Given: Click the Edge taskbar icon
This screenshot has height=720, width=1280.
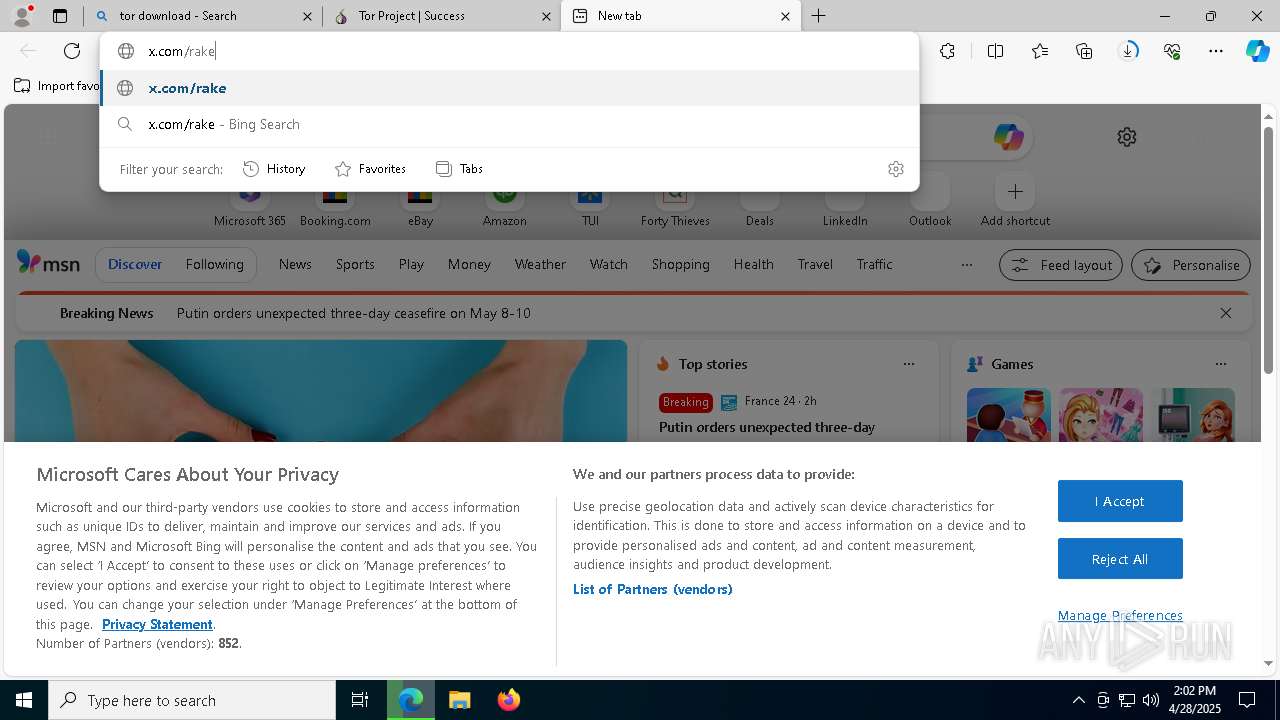Looking at the screenshot, I should [411, 700].
